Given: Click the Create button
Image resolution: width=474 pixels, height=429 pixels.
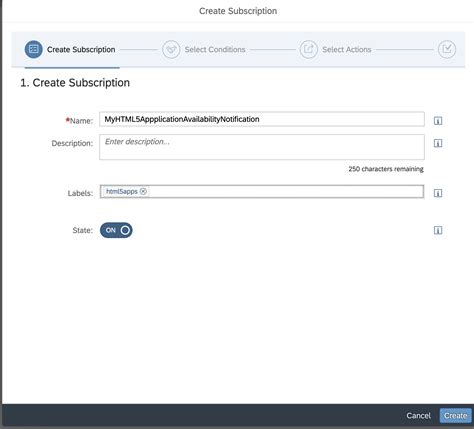Looking at the screenshot, I should point(455,416).
